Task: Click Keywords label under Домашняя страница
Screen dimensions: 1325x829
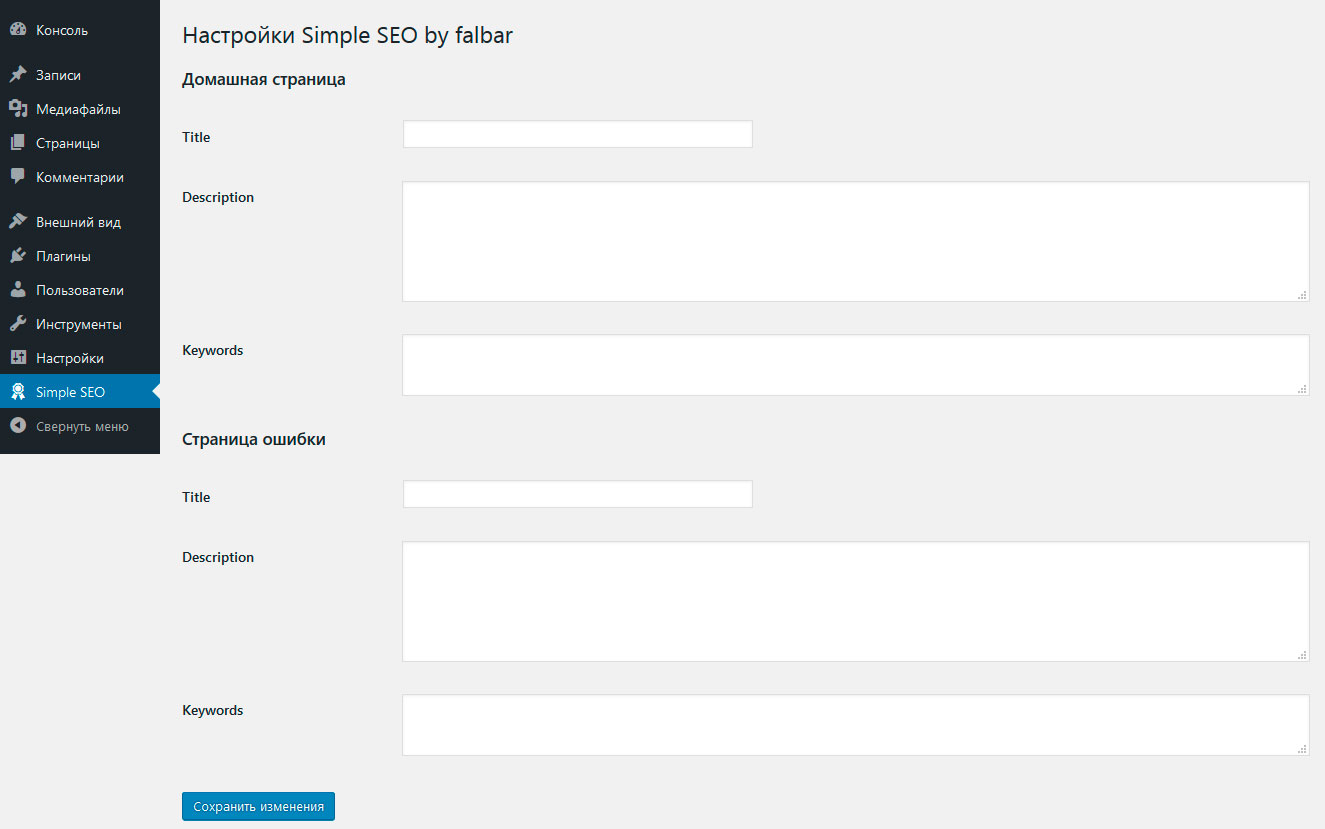Action: pyautogui.click(x=213, y=350)
